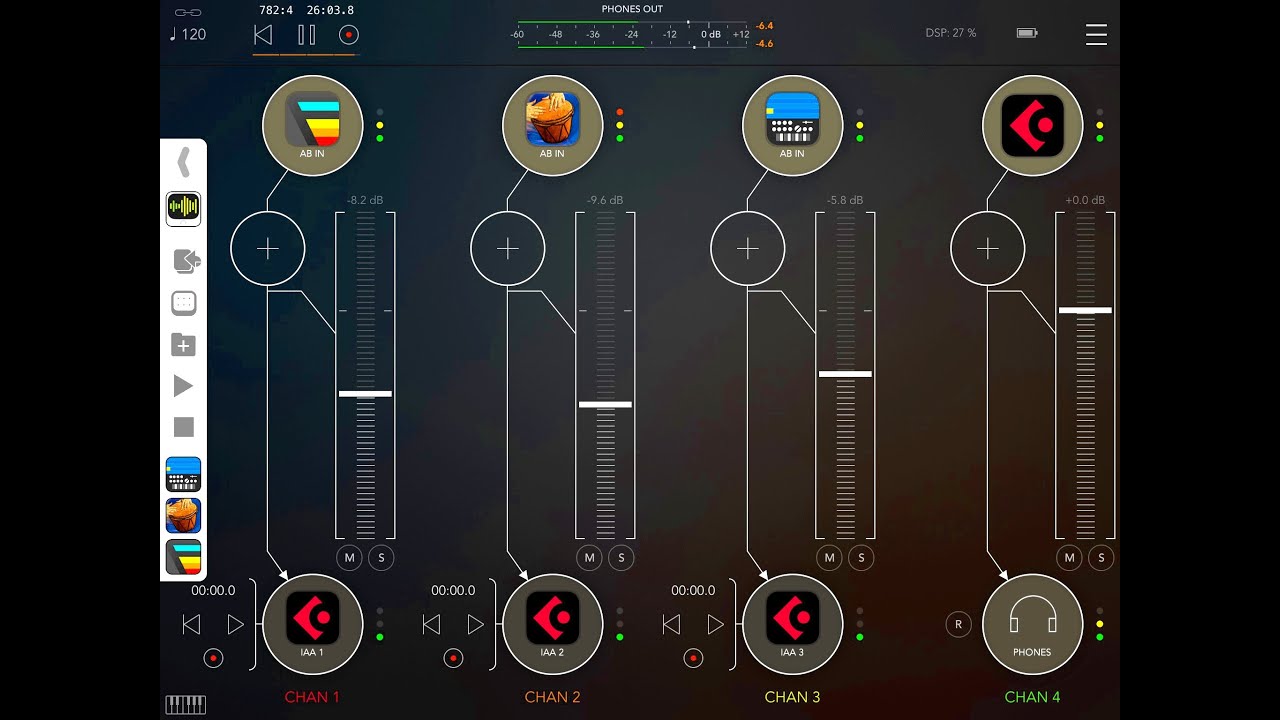Toggle the link sync icon
1280x720 pixels.
(187, 12)
